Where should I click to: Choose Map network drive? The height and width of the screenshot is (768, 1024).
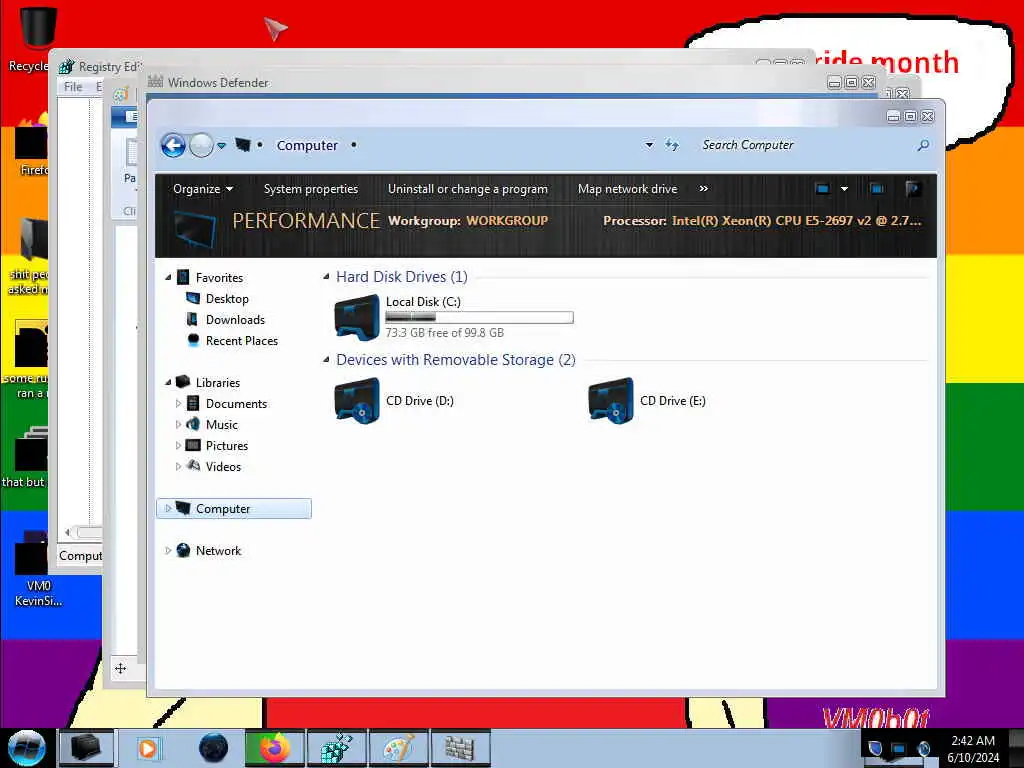[x=628, y=189]
